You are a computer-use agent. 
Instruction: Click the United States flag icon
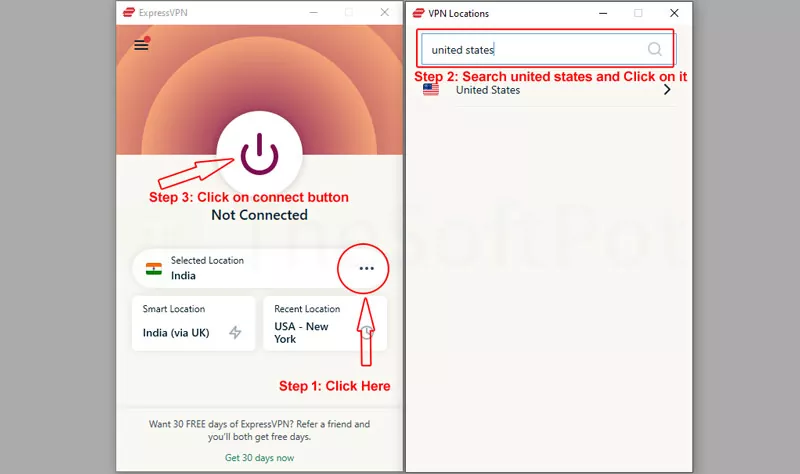click(x=431, y=90)
